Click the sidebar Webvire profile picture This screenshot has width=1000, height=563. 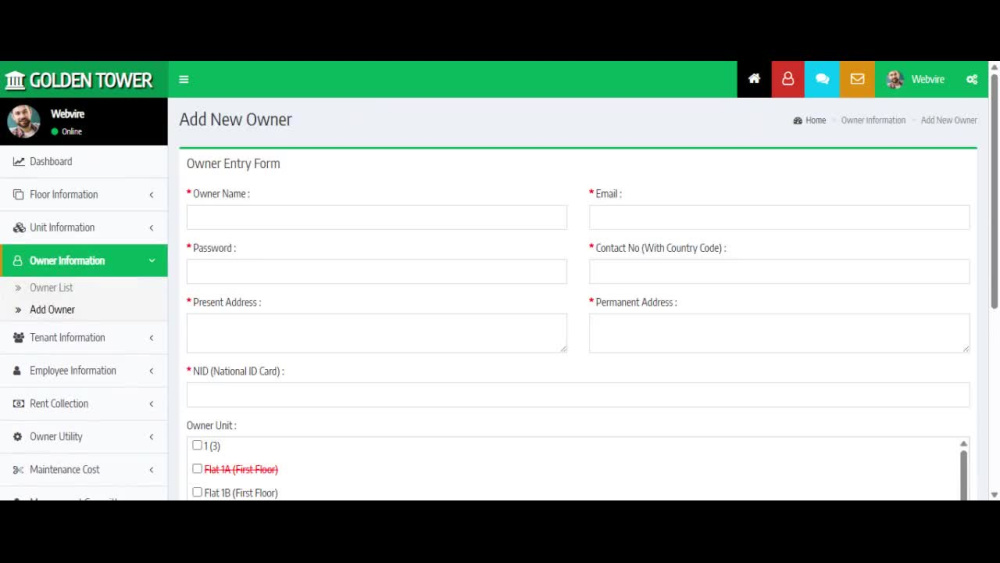24,121
